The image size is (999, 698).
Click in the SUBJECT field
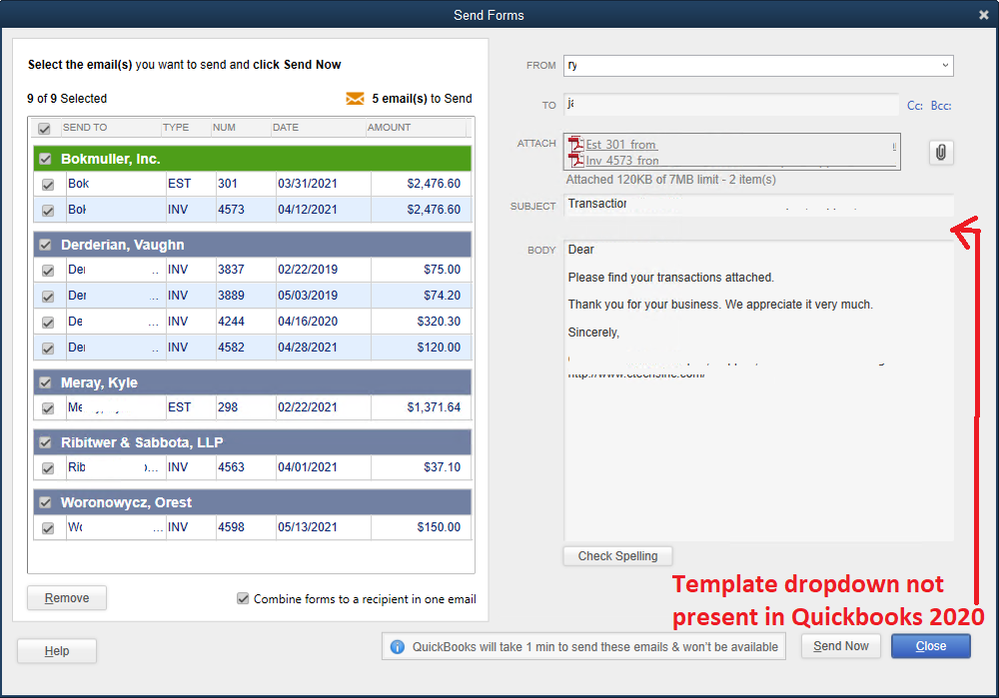click(758, 205)
